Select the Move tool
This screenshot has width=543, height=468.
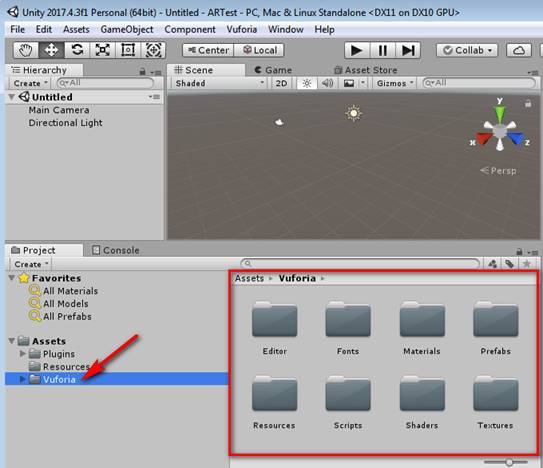coord(51,50)
